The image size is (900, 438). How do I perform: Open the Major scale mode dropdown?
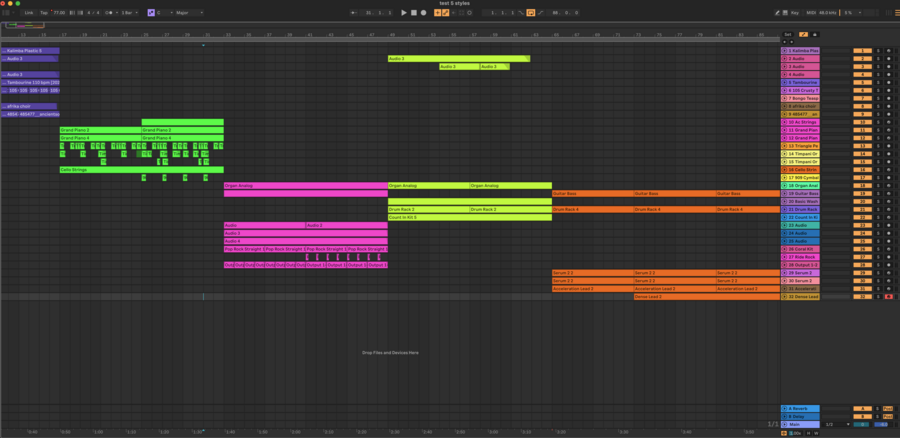pos(190,13)
